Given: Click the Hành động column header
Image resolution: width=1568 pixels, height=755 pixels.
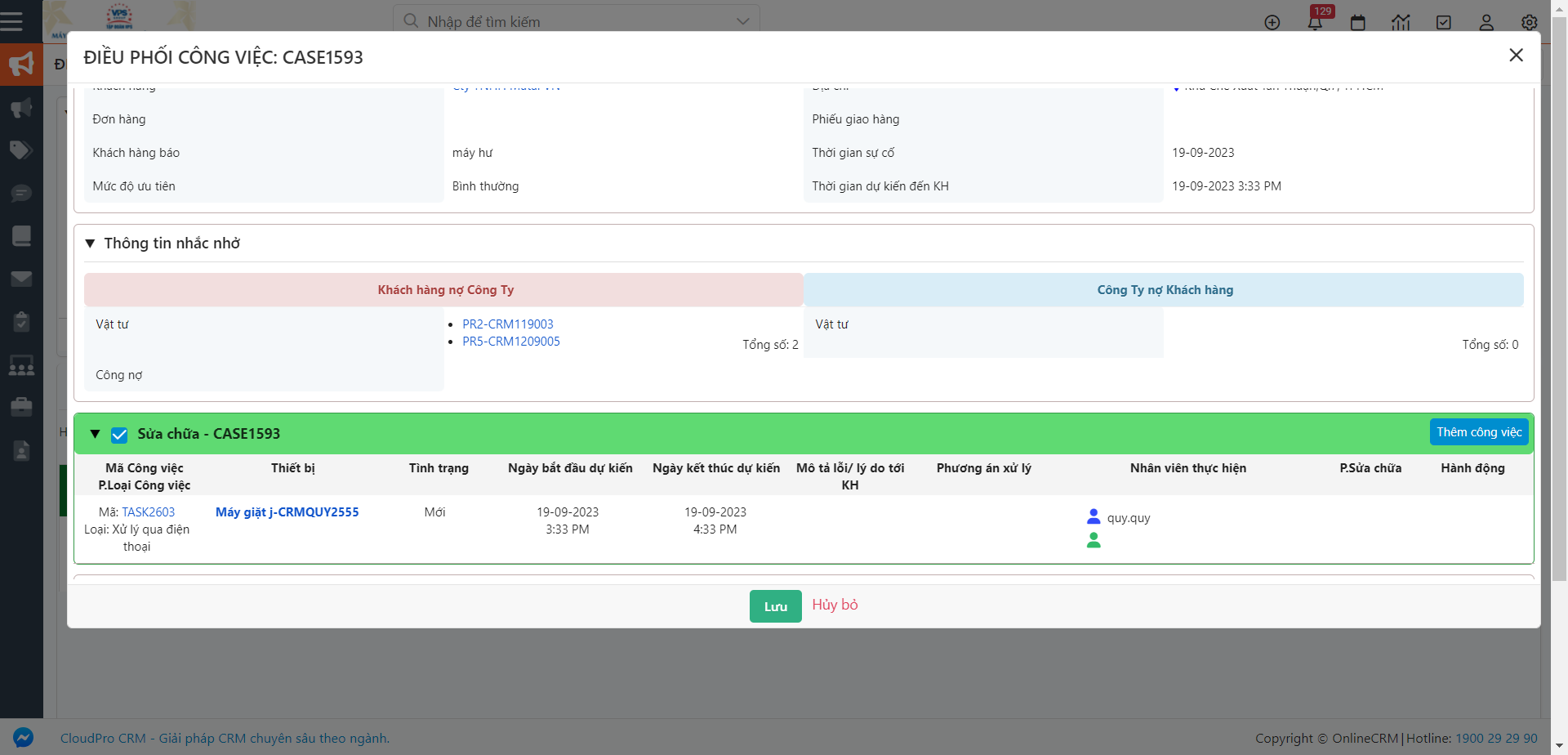Looking at the screenshot, I should (1472, 468).
